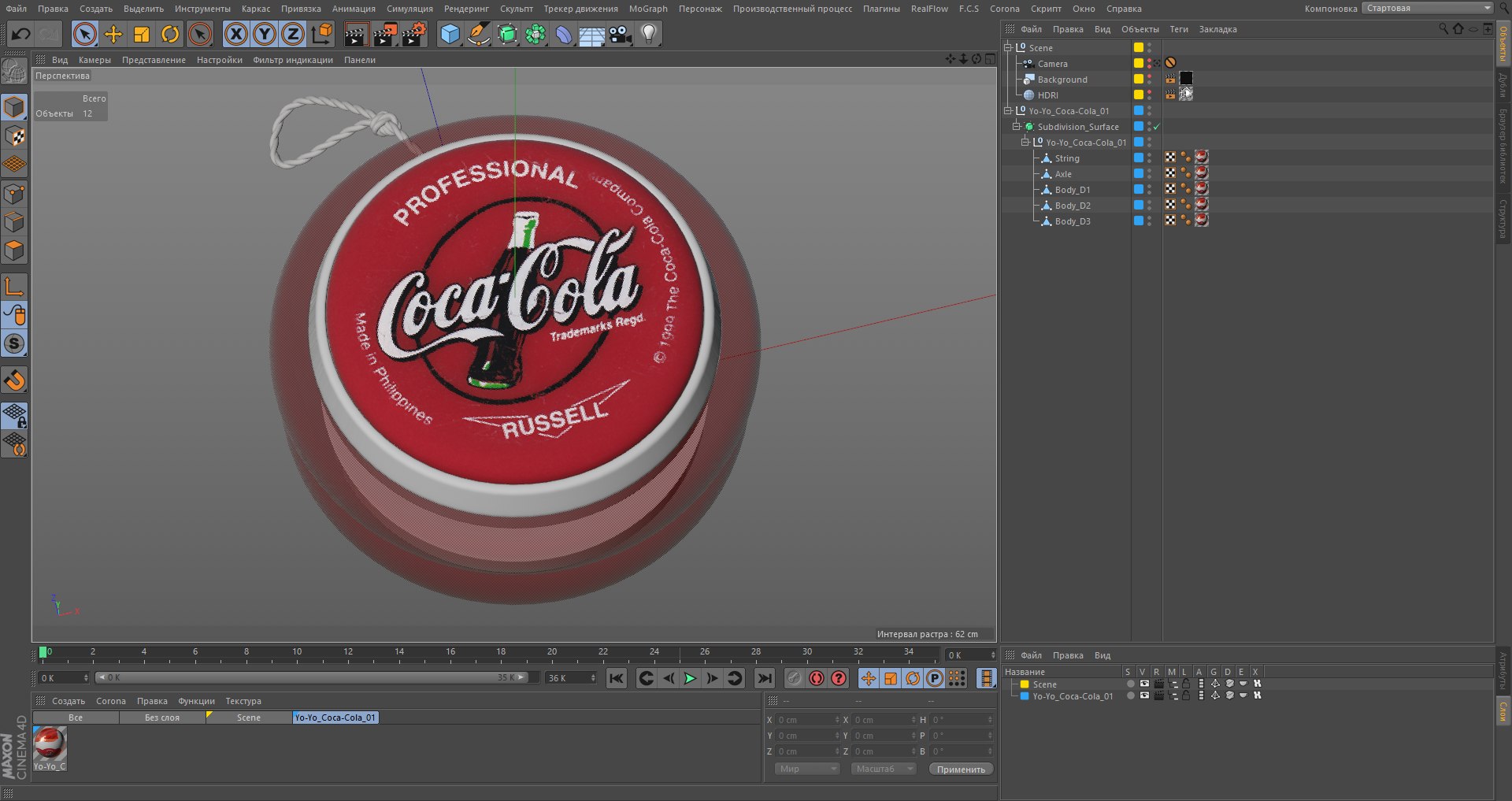Select the Все material filter tab

coord(76,718)
